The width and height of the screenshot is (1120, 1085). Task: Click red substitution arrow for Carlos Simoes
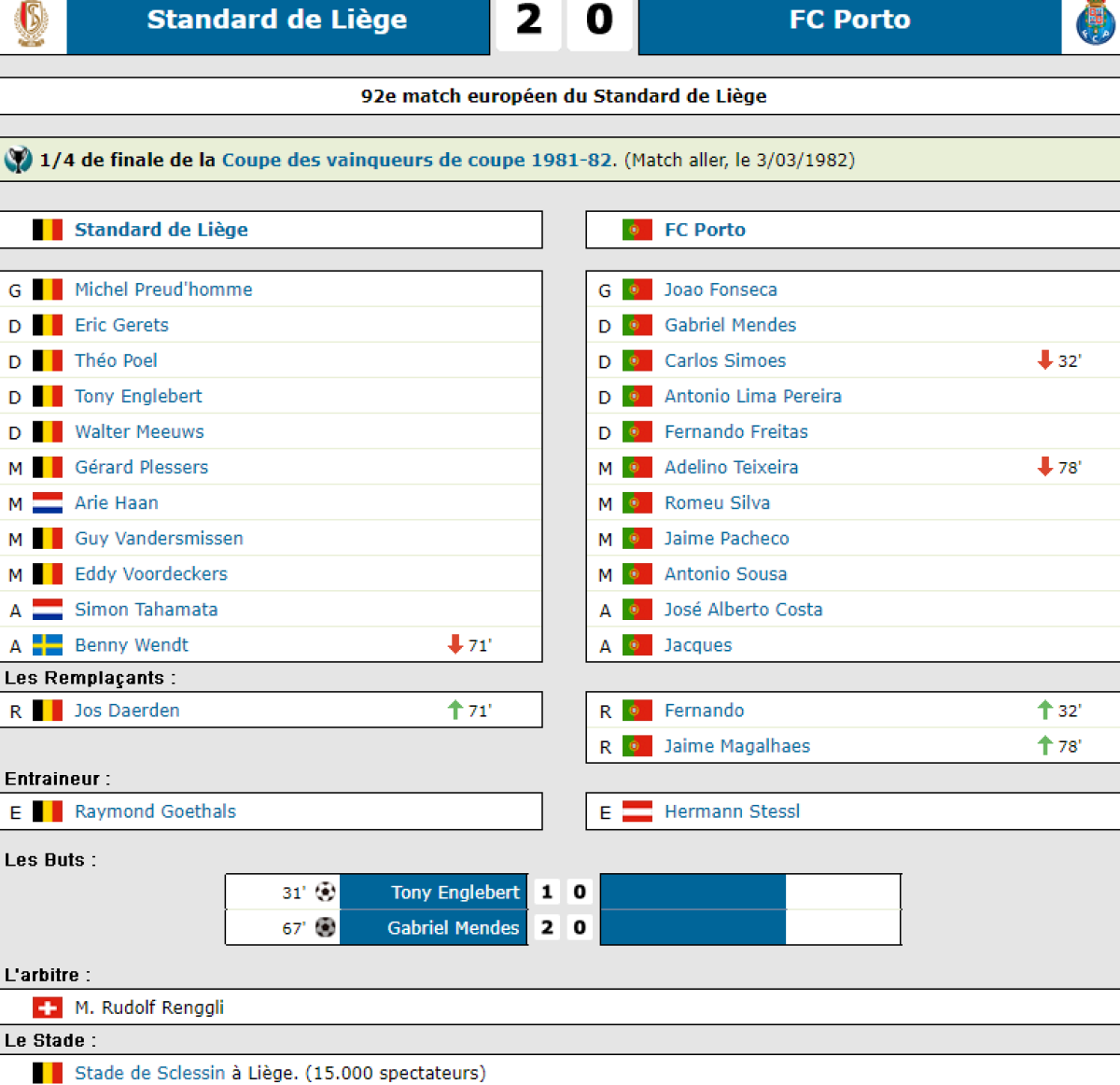coord(1045,360)
